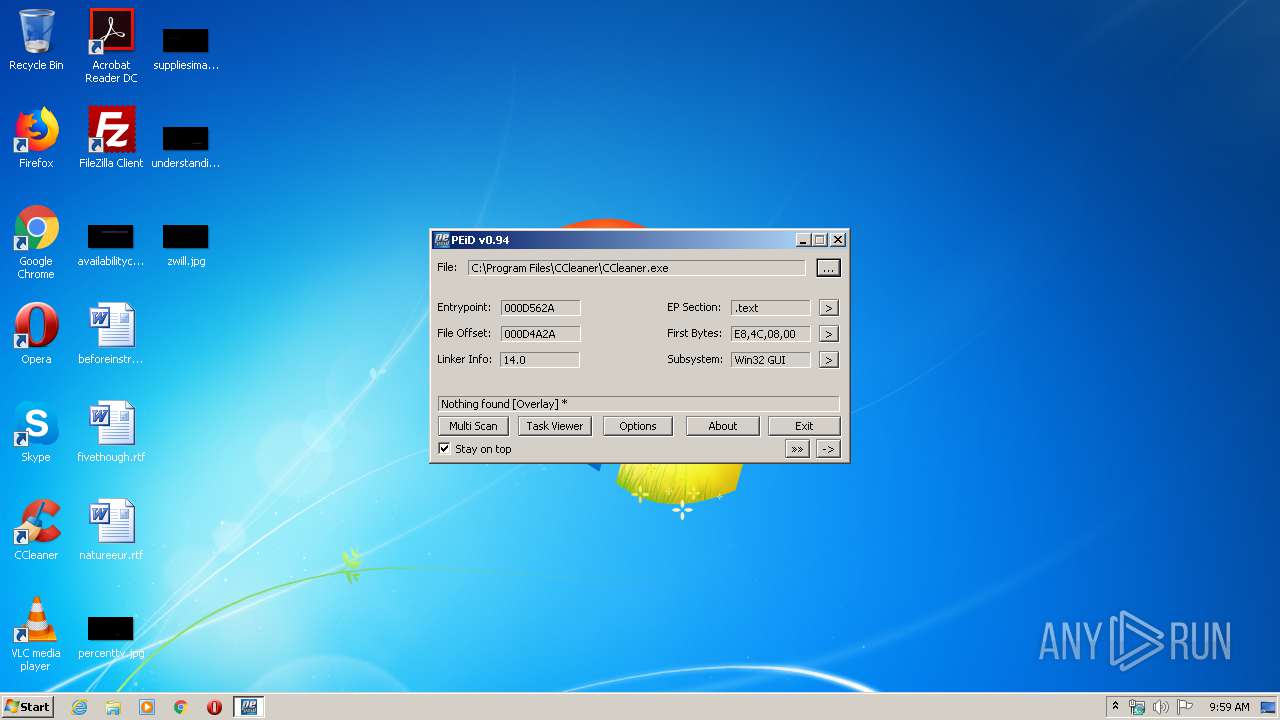
Task: Open Windows Explorer from taskbar
Action: pyautogui.click(x=113, y=707)
